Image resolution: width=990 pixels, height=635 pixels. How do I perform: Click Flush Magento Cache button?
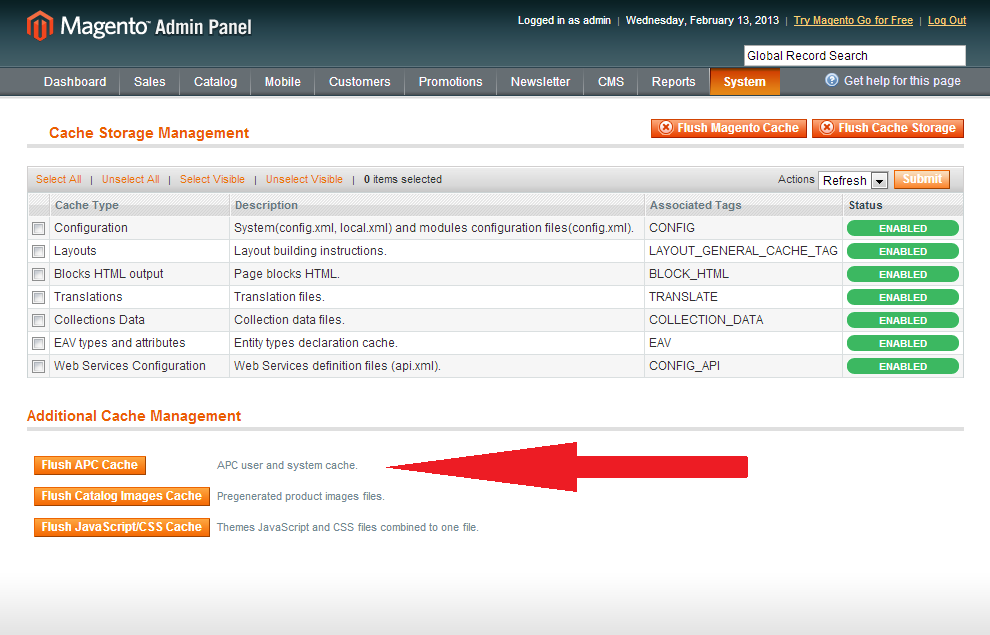(x=729, y=128)
